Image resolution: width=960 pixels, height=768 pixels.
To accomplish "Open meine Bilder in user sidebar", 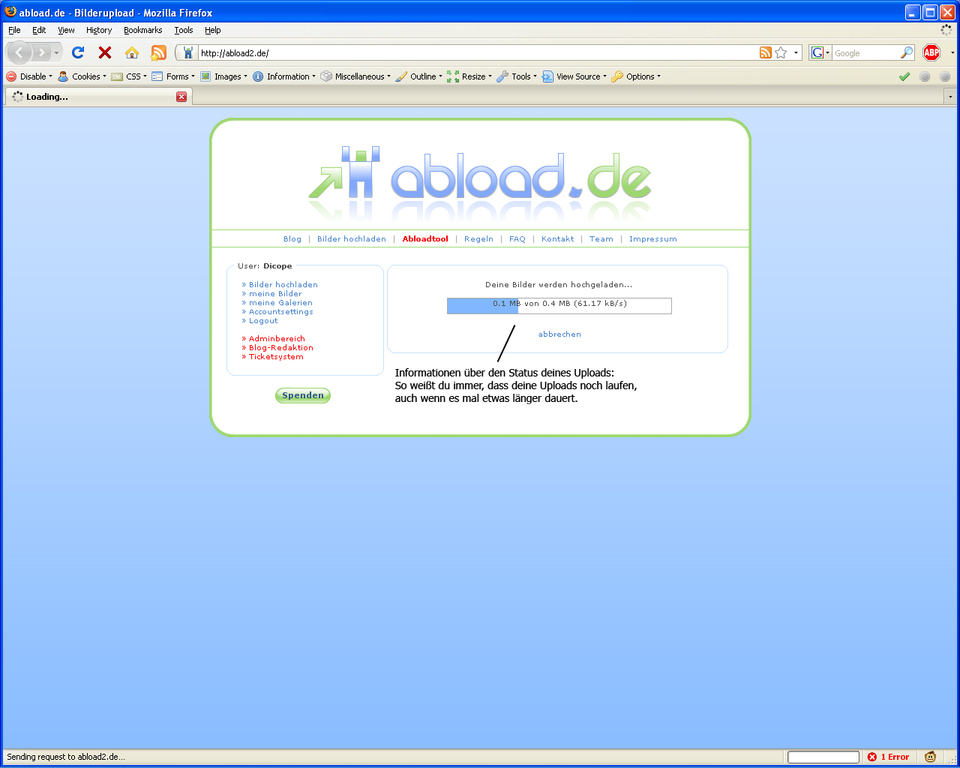I will click(275, 293).
